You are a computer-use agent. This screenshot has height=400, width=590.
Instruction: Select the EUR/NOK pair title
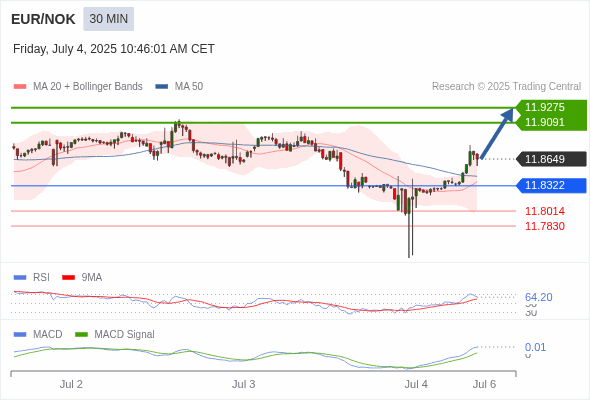tap(43, 19)
